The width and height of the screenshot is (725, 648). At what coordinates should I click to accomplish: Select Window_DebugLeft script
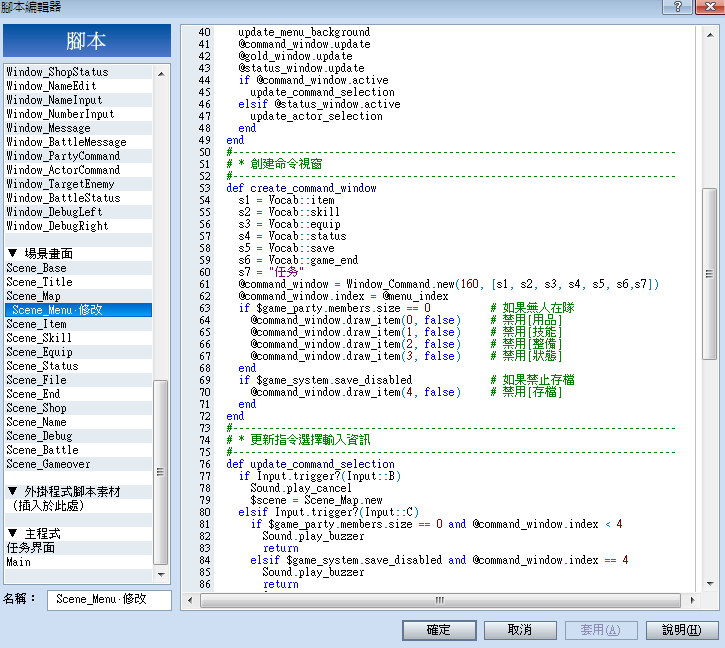79,212
